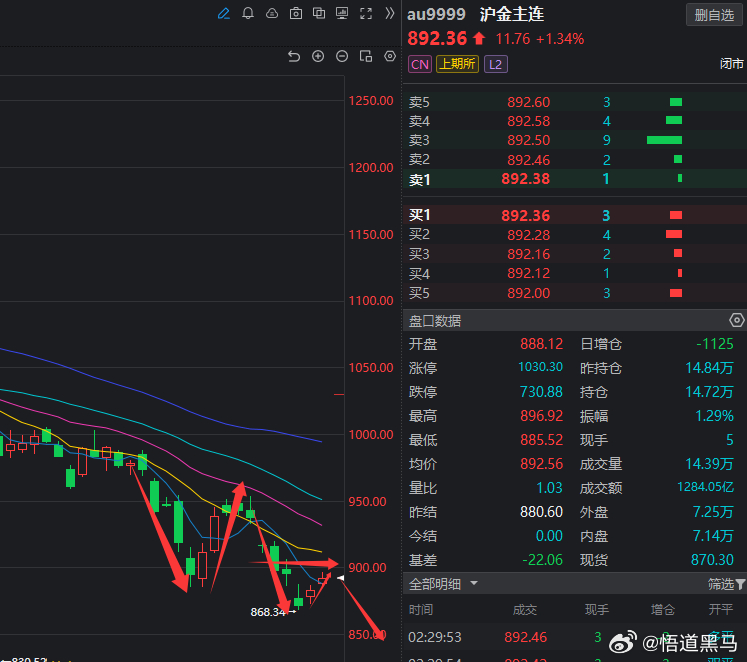
Task: Zoom in on the chart
Action: (x=318, y=57)
